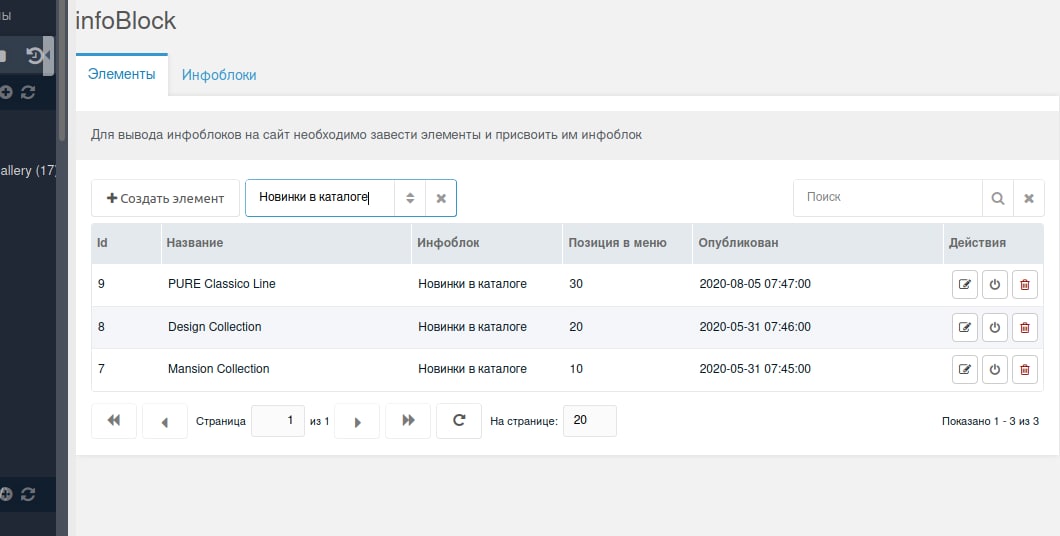Switch to the Инфоблоки tab

(x=219, y=75)
